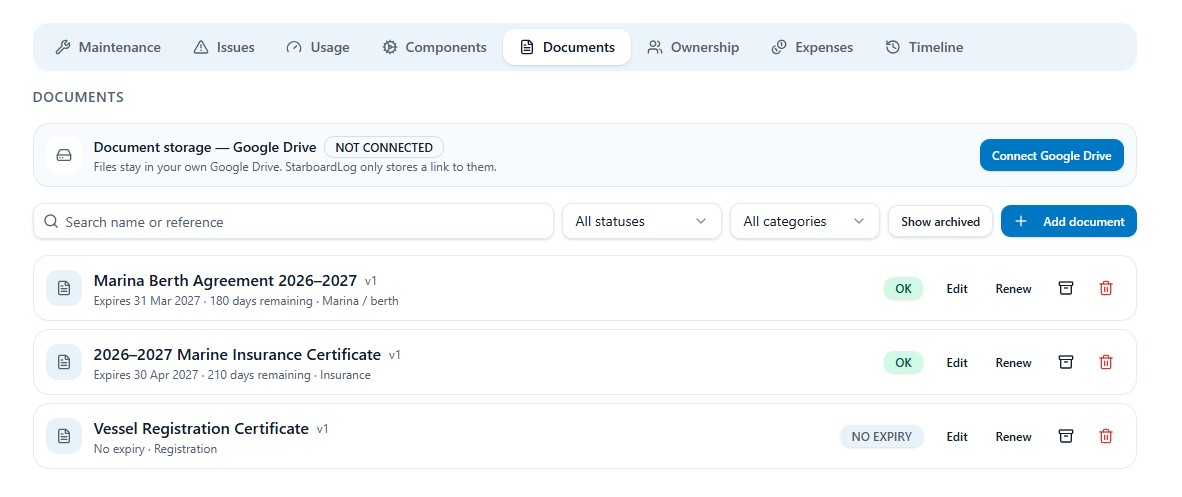The image size is (1182, 497).
Task: Click the Marine Insurance Certificate file icon
Action: (x=64, y=362)
